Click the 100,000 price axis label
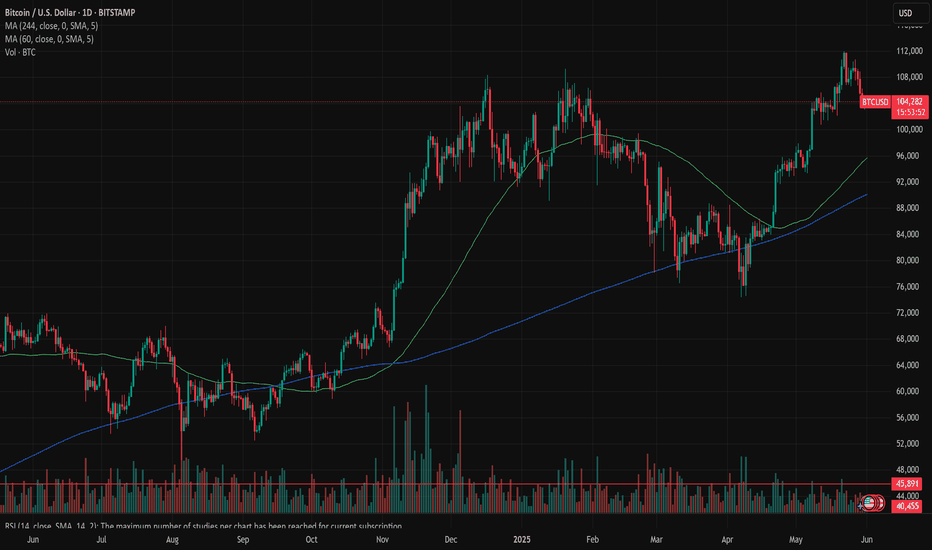The image size is (932, 550). [909, 130]
